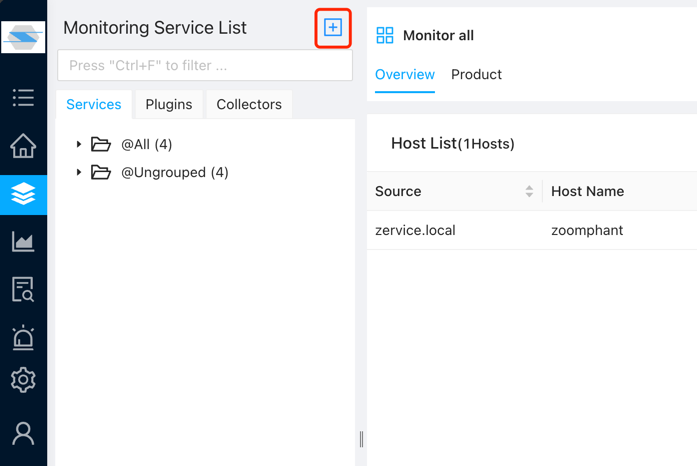Open alerts via the alarm siren icon
The width and height of the screenshot is (697, 466).
coord(23,337)
